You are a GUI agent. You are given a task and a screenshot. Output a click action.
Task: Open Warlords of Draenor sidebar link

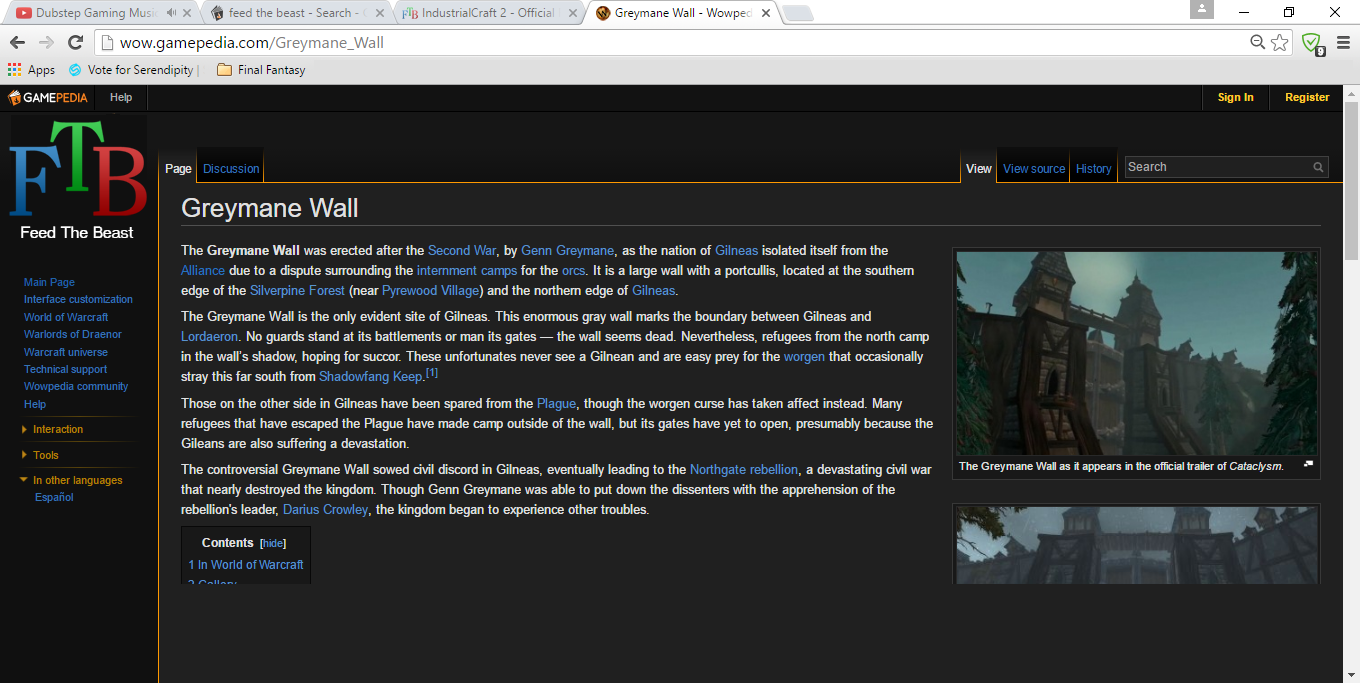point(73,334)
